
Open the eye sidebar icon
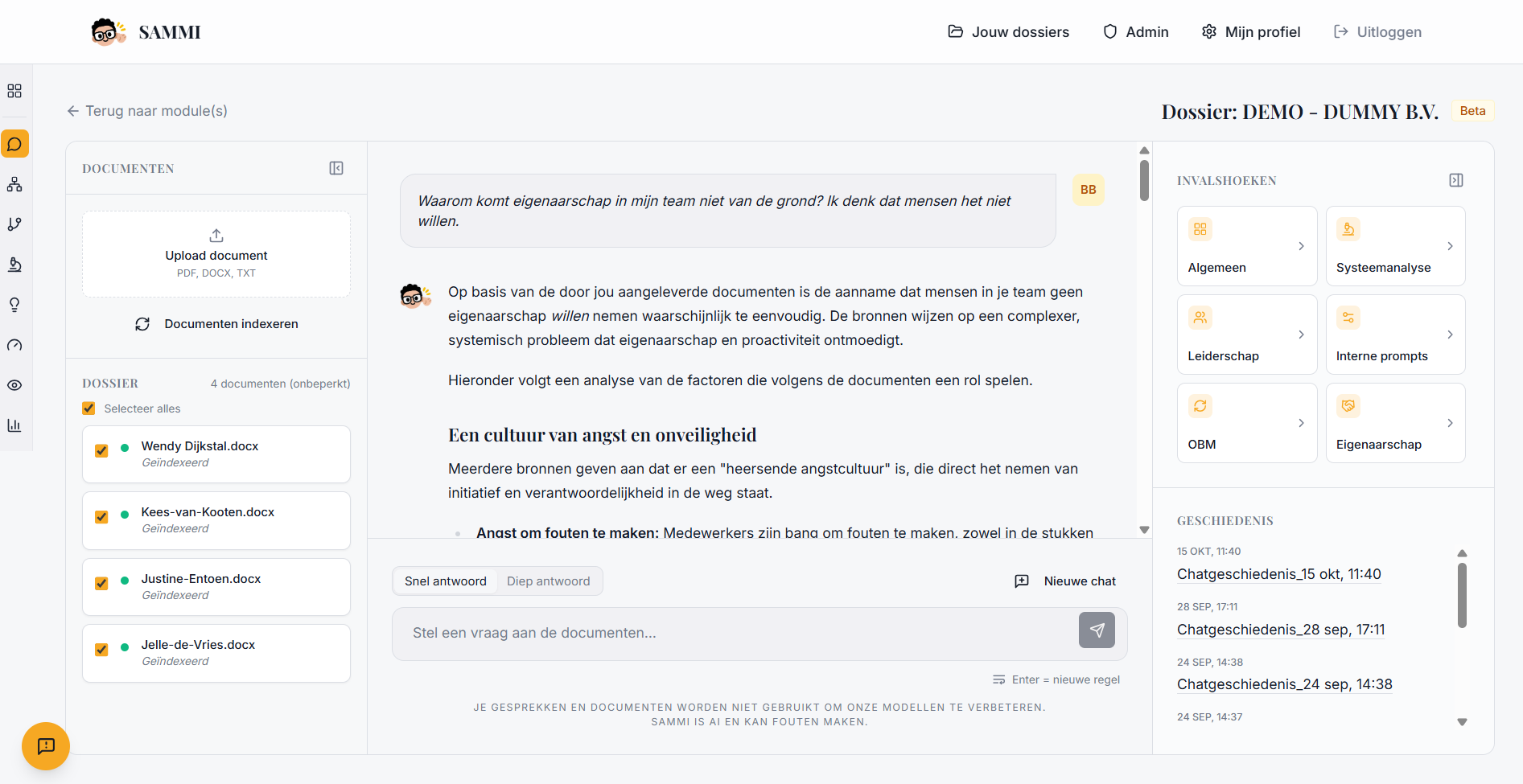[14, 385]
